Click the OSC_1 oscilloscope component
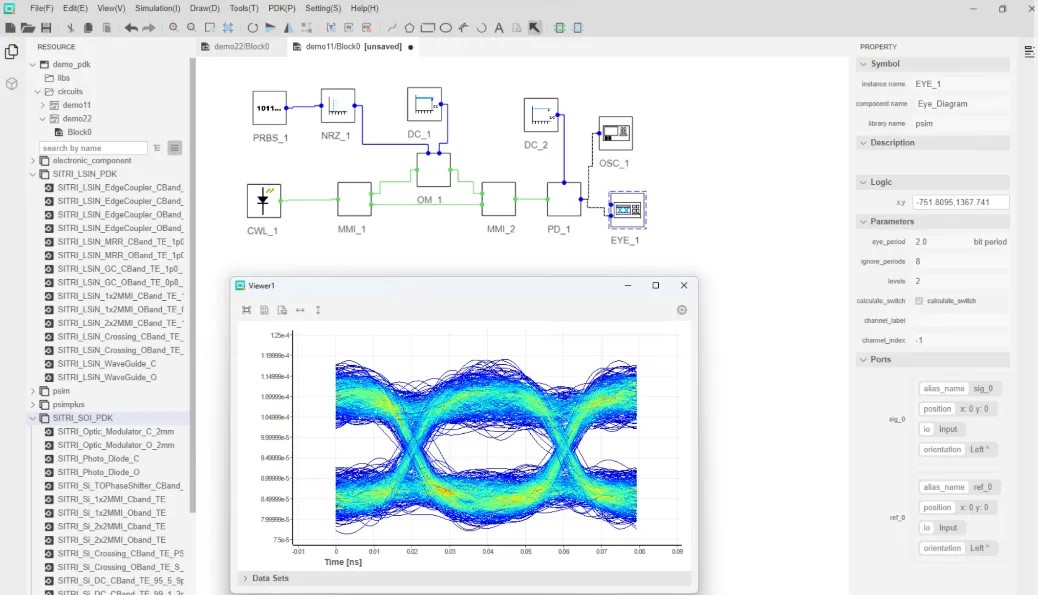This screenshot has width=1038, height=595. [615, 132]
